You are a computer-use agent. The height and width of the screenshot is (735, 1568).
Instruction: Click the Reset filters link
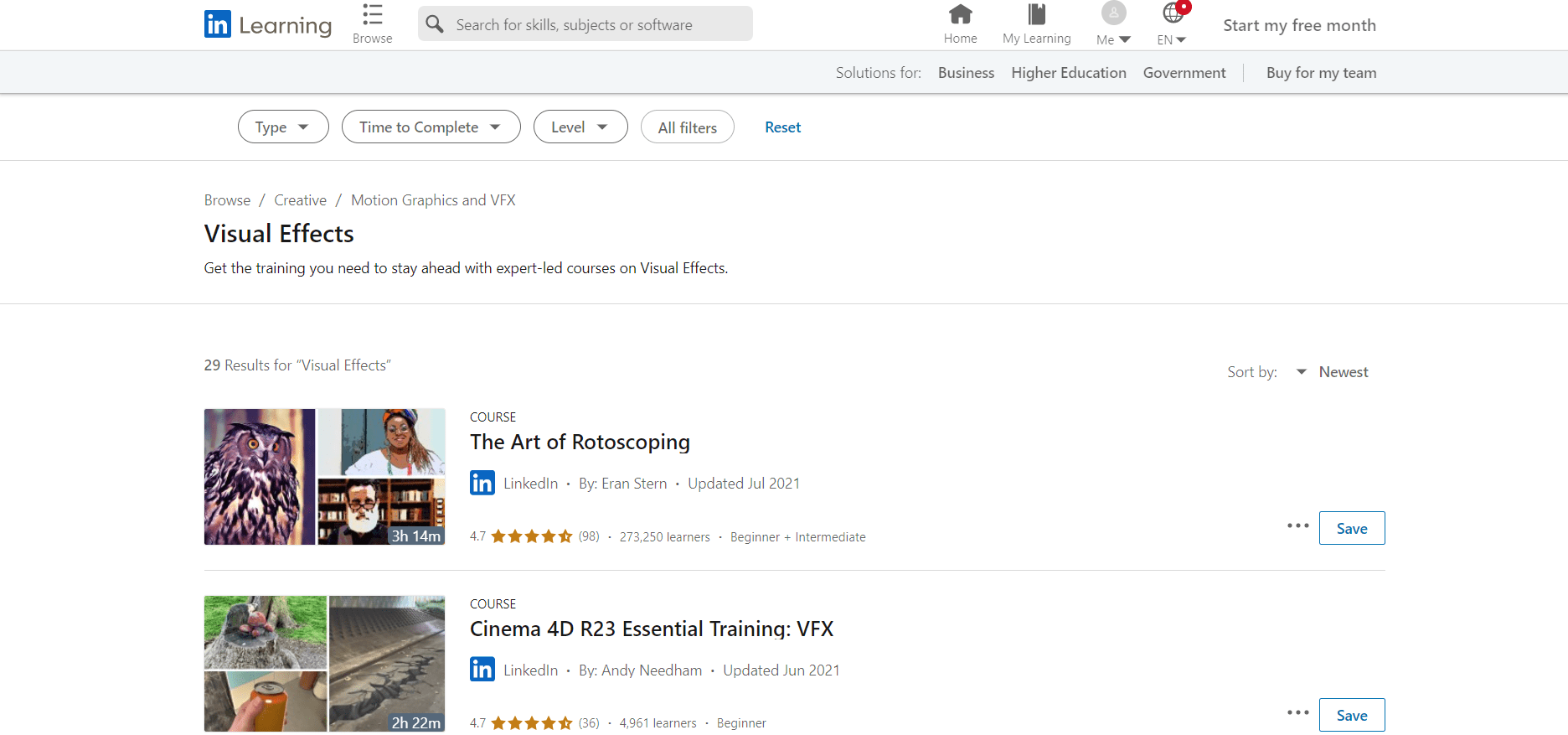(782, 127)
